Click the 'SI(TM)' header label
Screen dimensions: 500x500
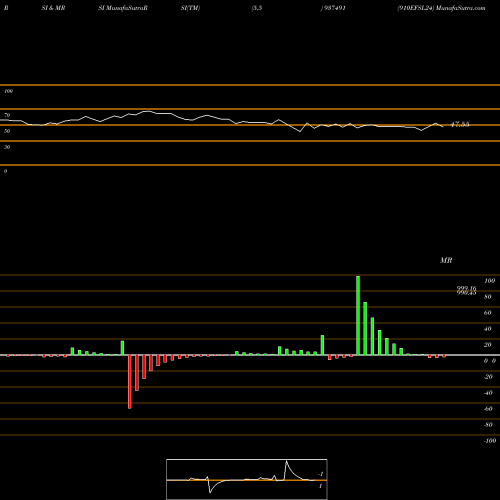click(x=190, y=8)
